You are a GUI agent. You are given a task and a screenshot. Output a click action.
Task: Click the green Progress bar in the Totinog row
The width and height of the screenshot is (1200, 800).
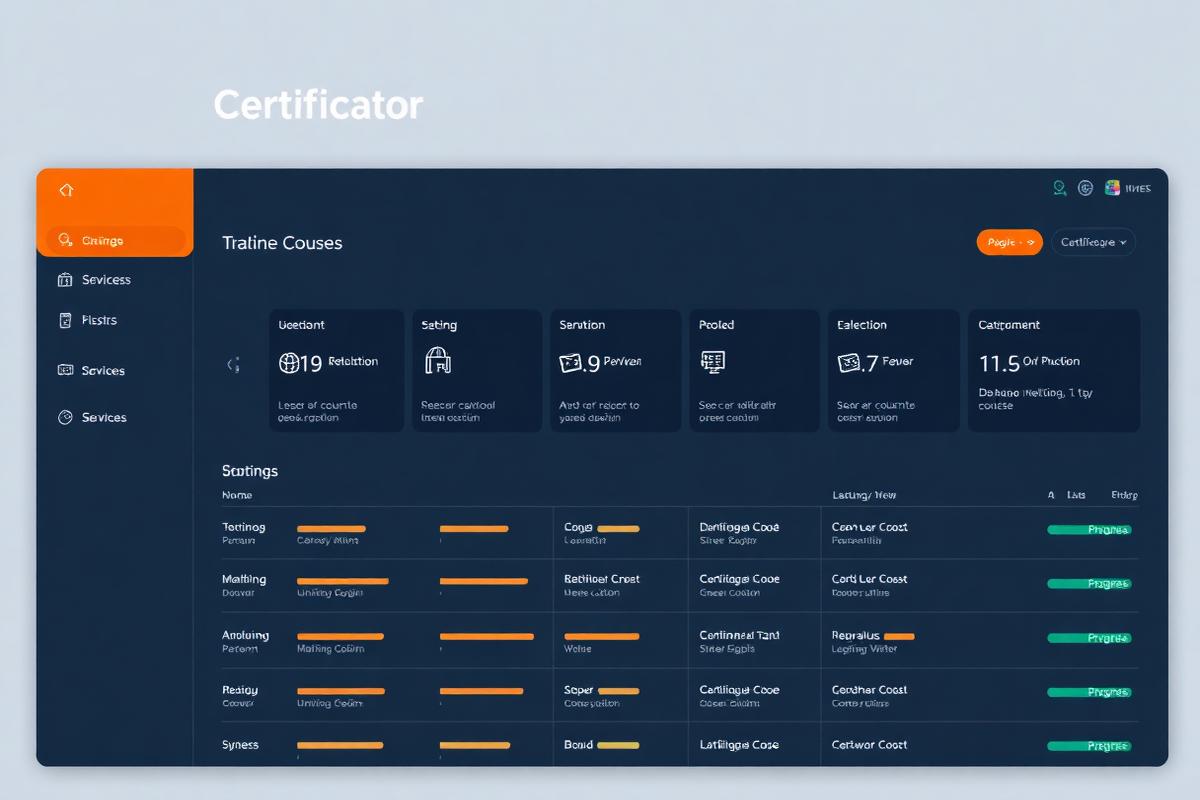click(1089, 530)
